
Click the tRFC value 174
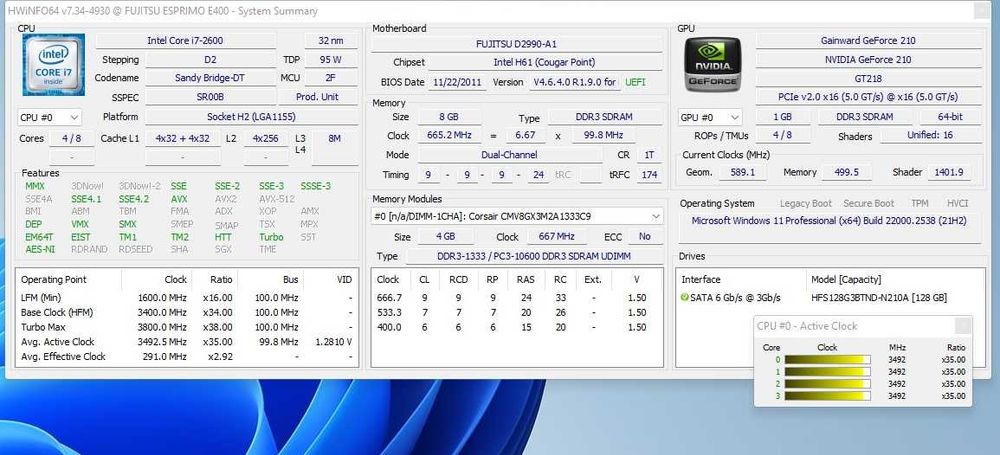click(x=649, y=174)
